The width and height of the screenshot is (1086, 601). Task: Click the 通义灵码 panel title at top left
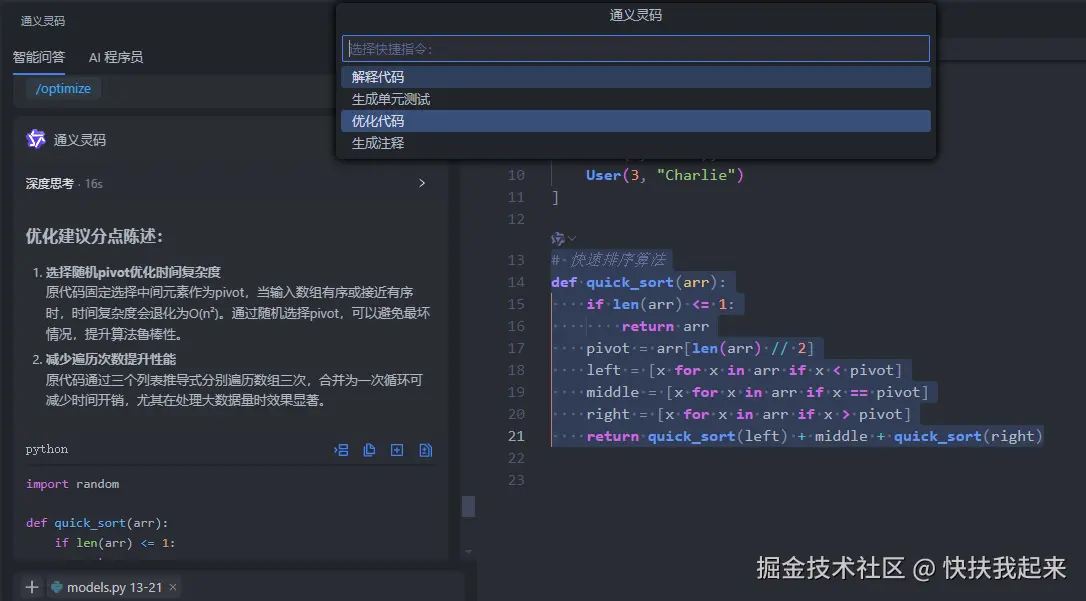pyautogui.click(x=43, y=21)
